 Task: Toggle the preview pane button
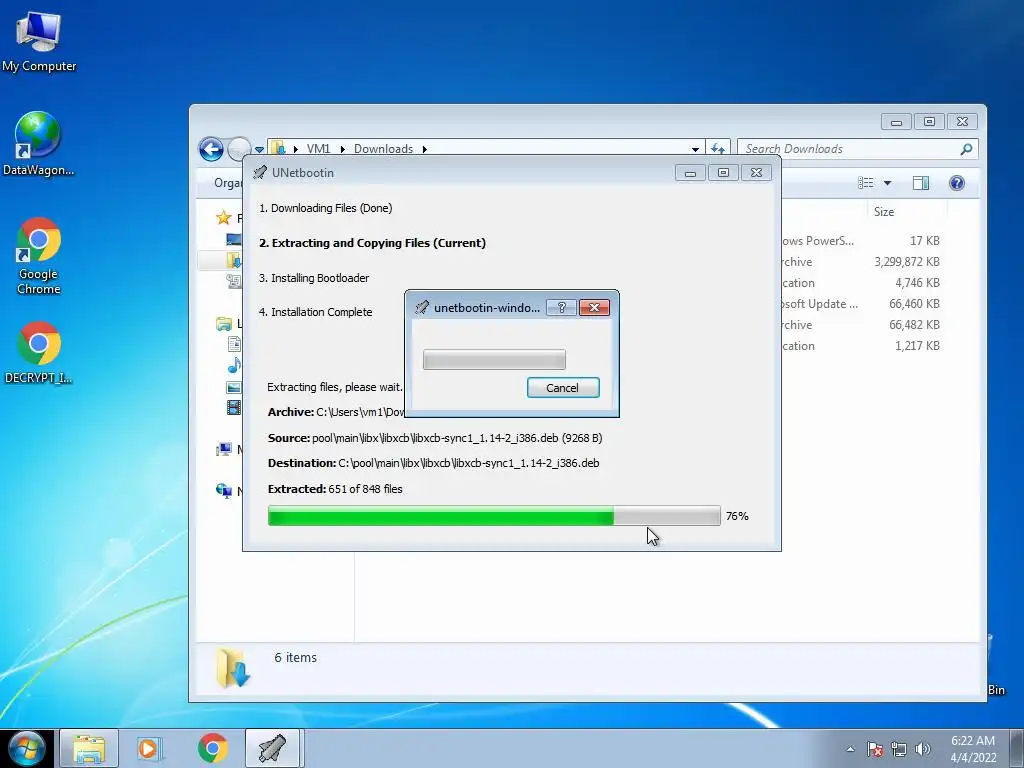921,183
